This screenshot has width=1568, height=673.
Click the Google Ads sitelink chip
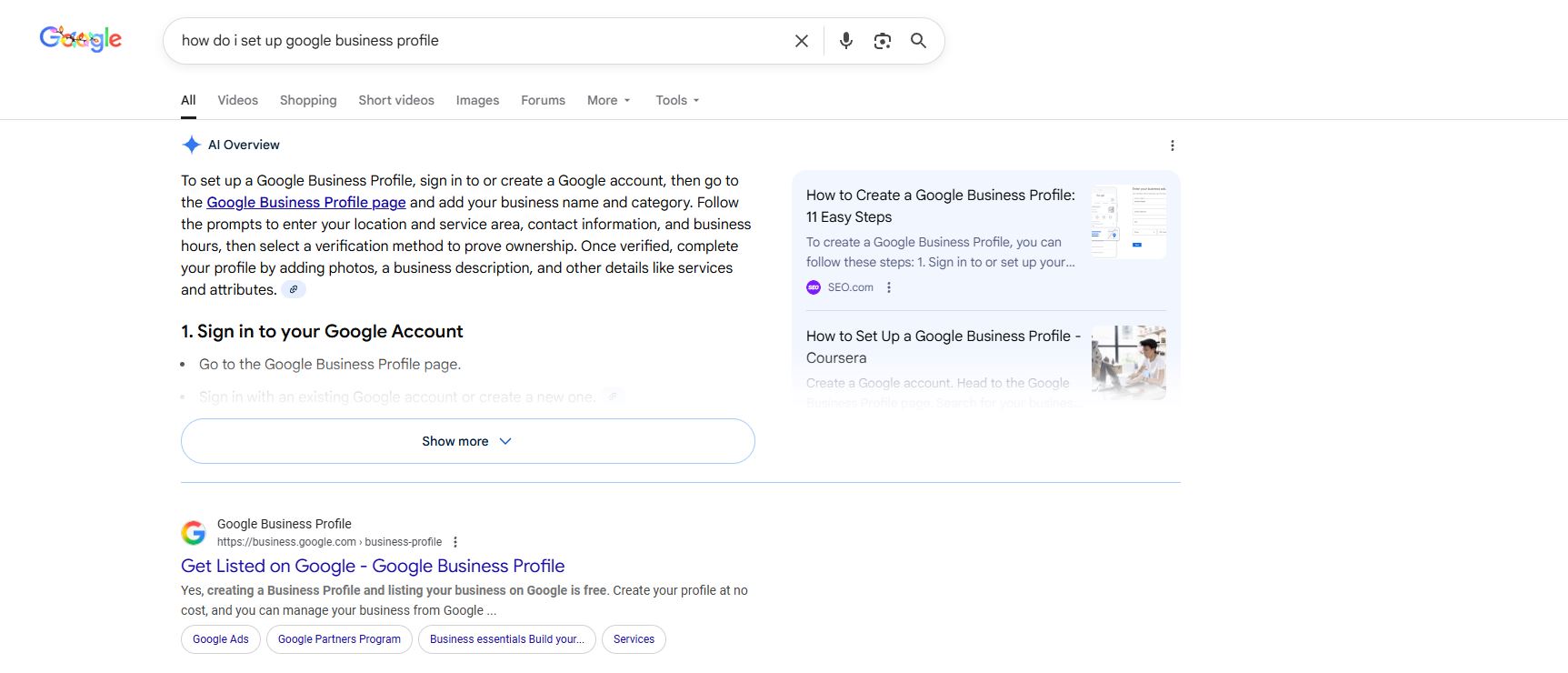click(x=221, y=639)
